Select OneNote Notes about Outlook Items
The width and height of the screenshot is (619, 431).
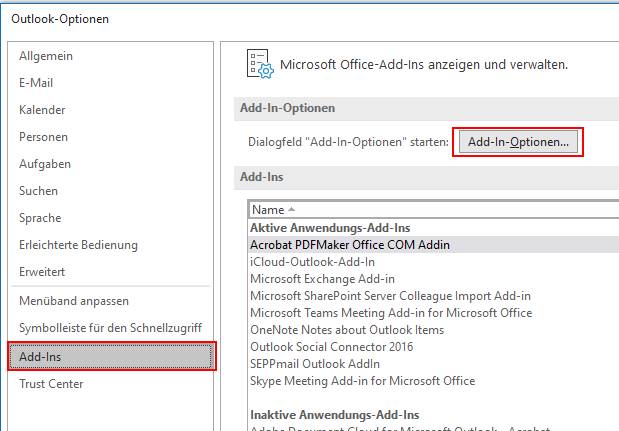pyautogui.click(x=347, y=330)
